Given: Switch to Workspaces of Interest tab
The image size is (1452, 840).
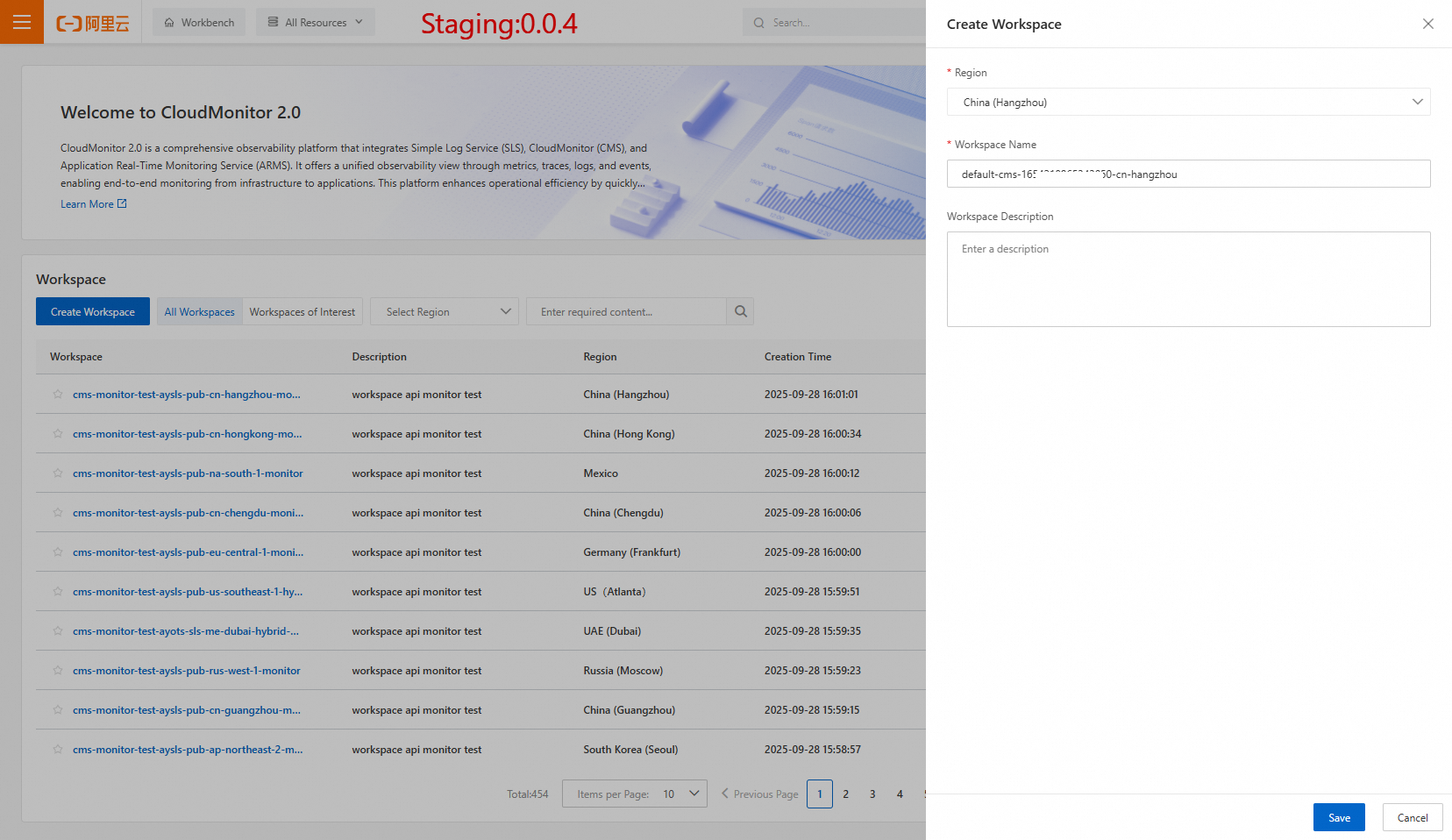Looking at the screenshot, I should coord(302,311).
